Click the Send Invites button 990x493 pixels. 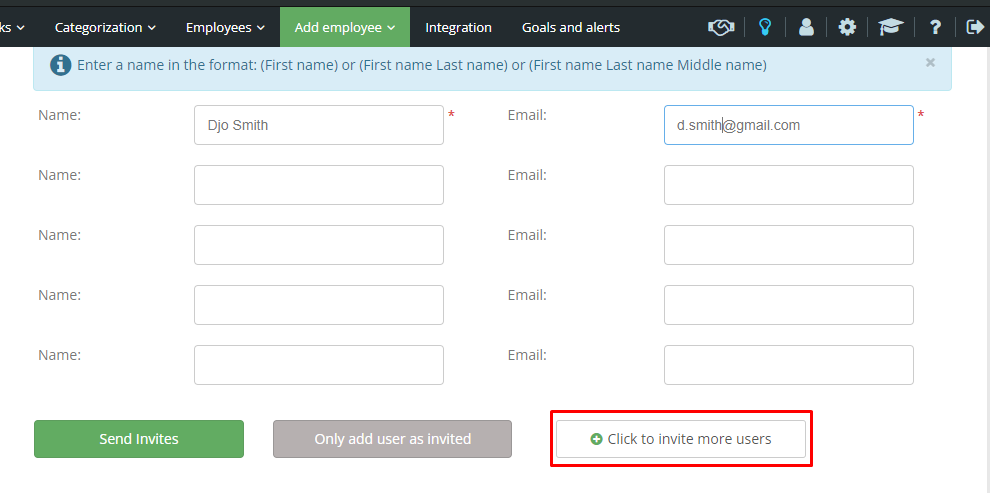click(139, 439)
